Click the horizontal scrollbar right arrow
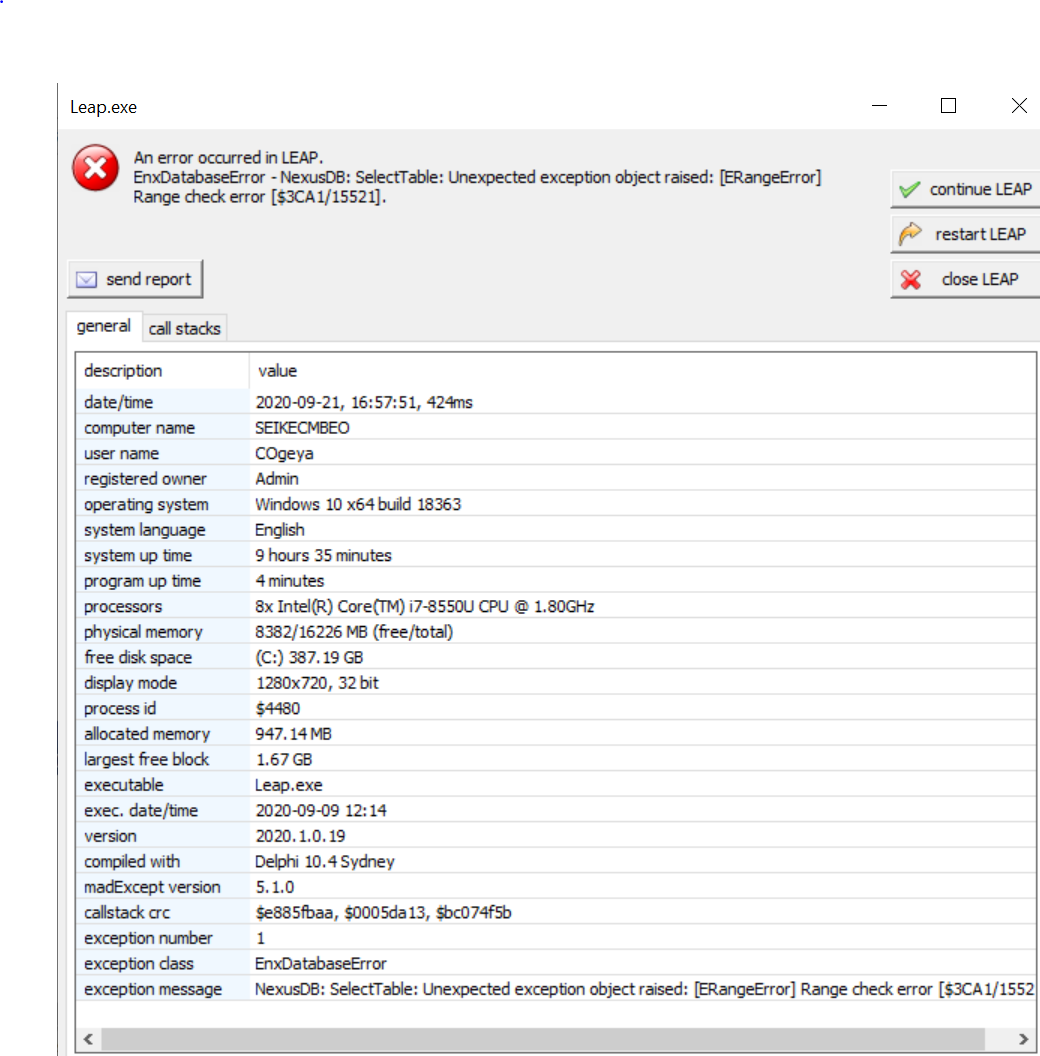This screenshot has height=1056, width=1040. coord(1023,1038)
